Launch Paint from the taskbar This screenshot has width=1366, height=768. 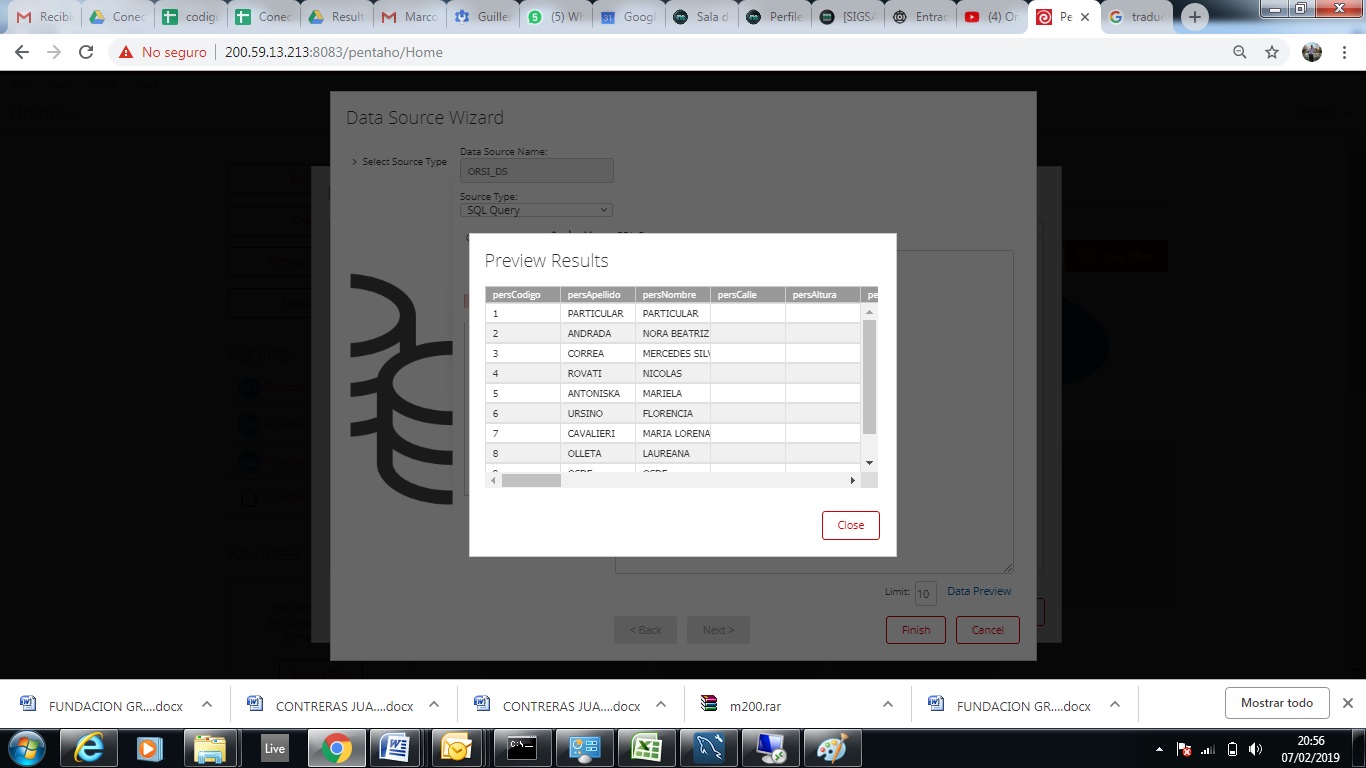(x=832, y=748)
